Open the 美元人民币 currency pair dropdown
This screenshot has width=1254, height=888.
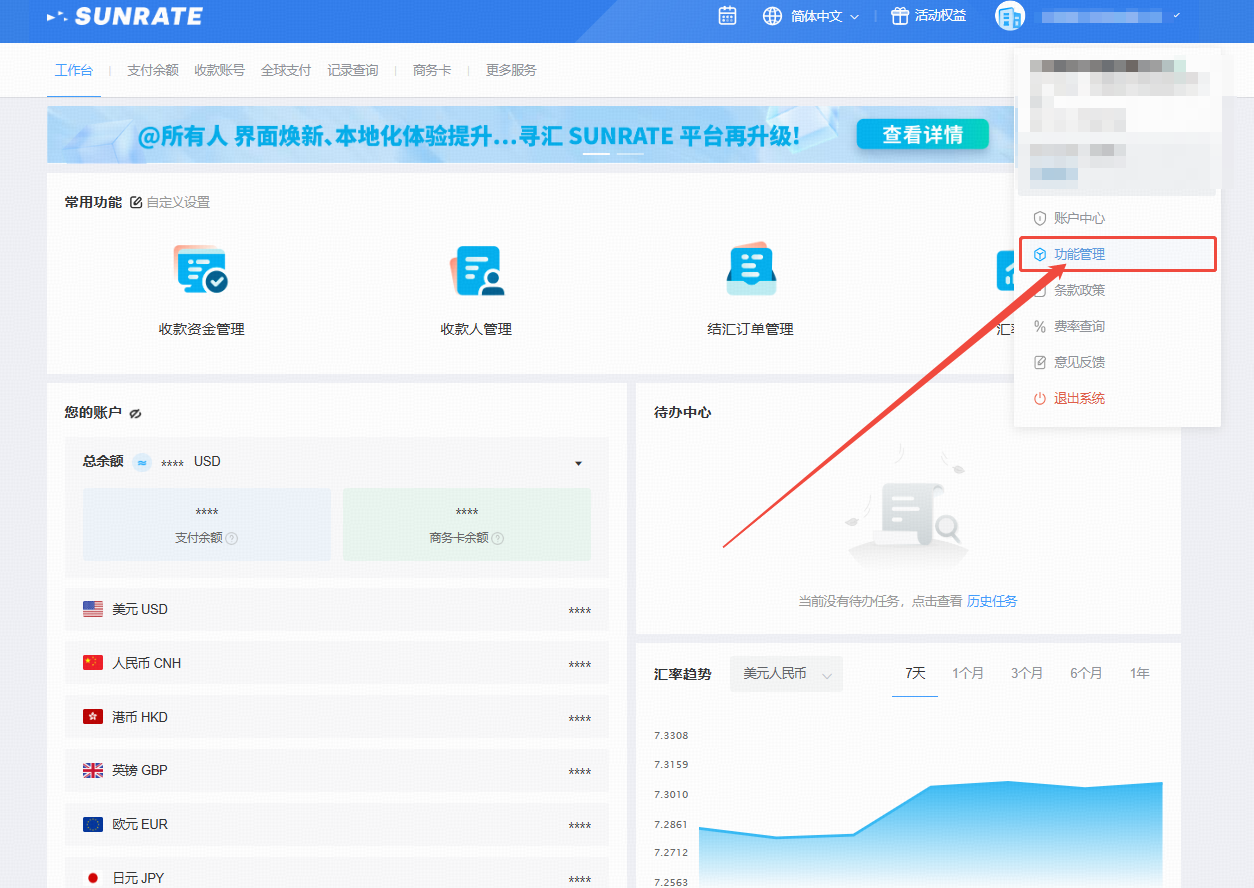coord(786,674)
